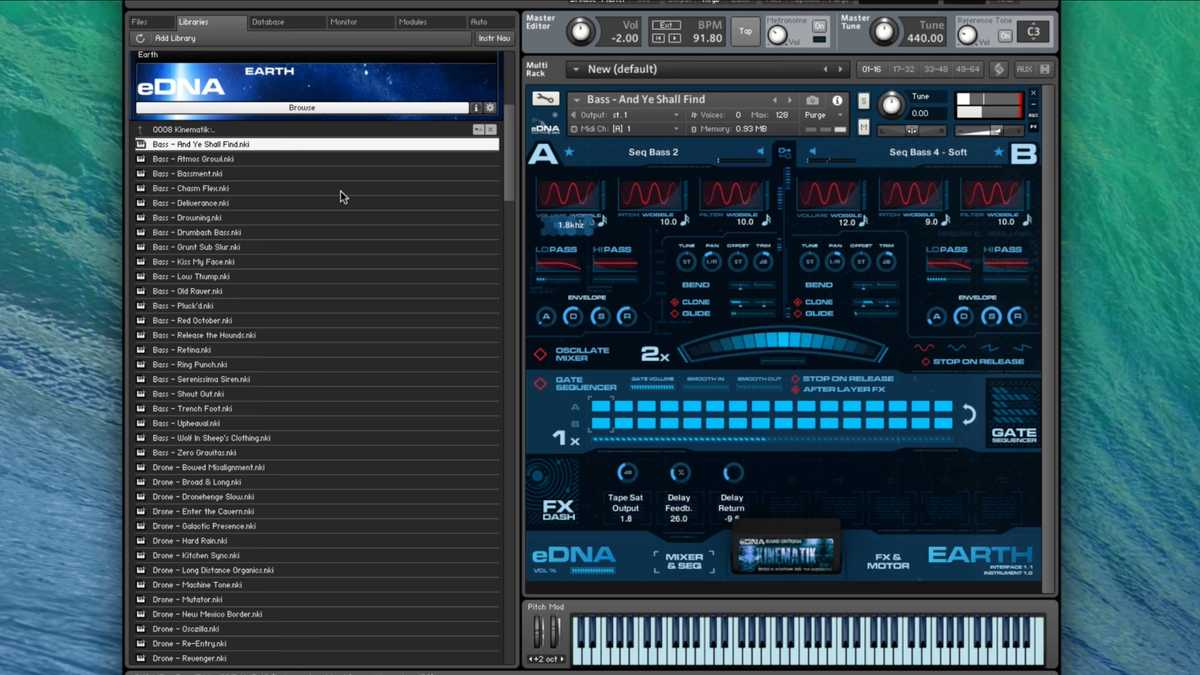Solo the instrument with the S button
The width and height of the screenshot is (1200, 675).
(x=864, y=102)
